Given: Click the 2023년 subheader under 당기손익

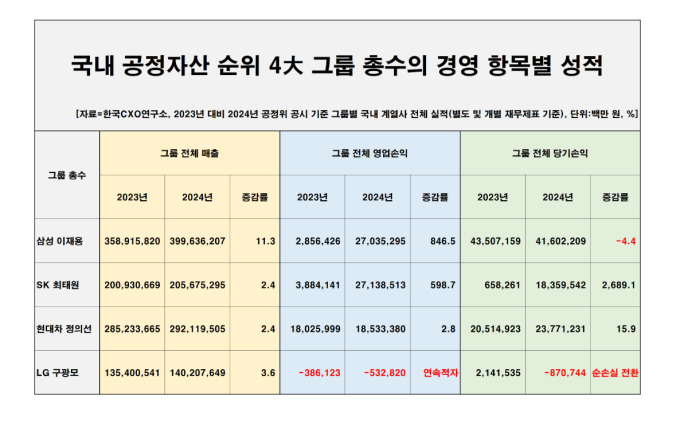Looking at the screenshot, I should tap(493, 197).
